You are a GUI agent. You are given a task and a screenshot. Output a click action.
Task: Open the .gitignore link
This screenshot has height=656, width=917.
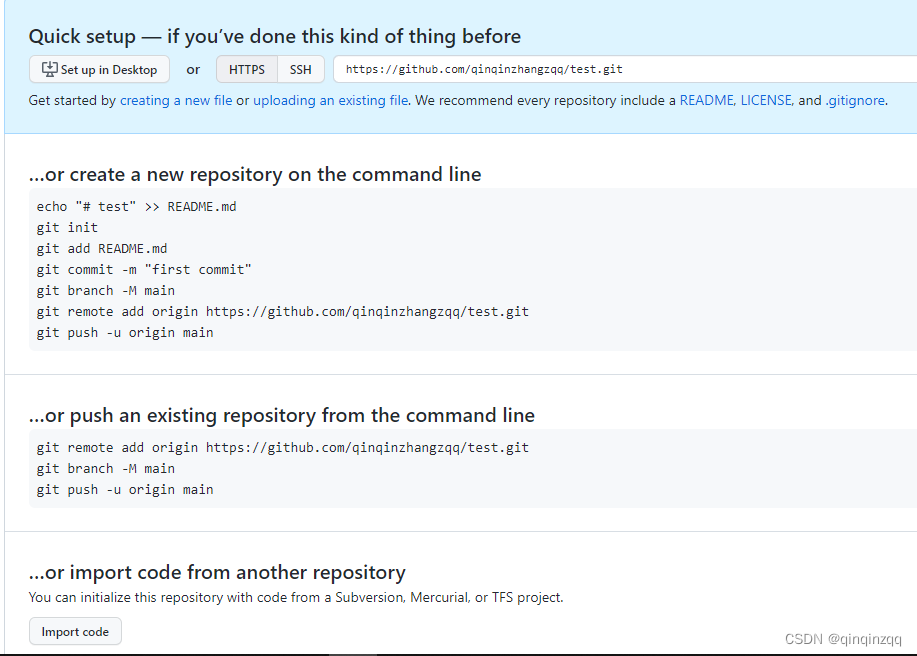[855, 101]
